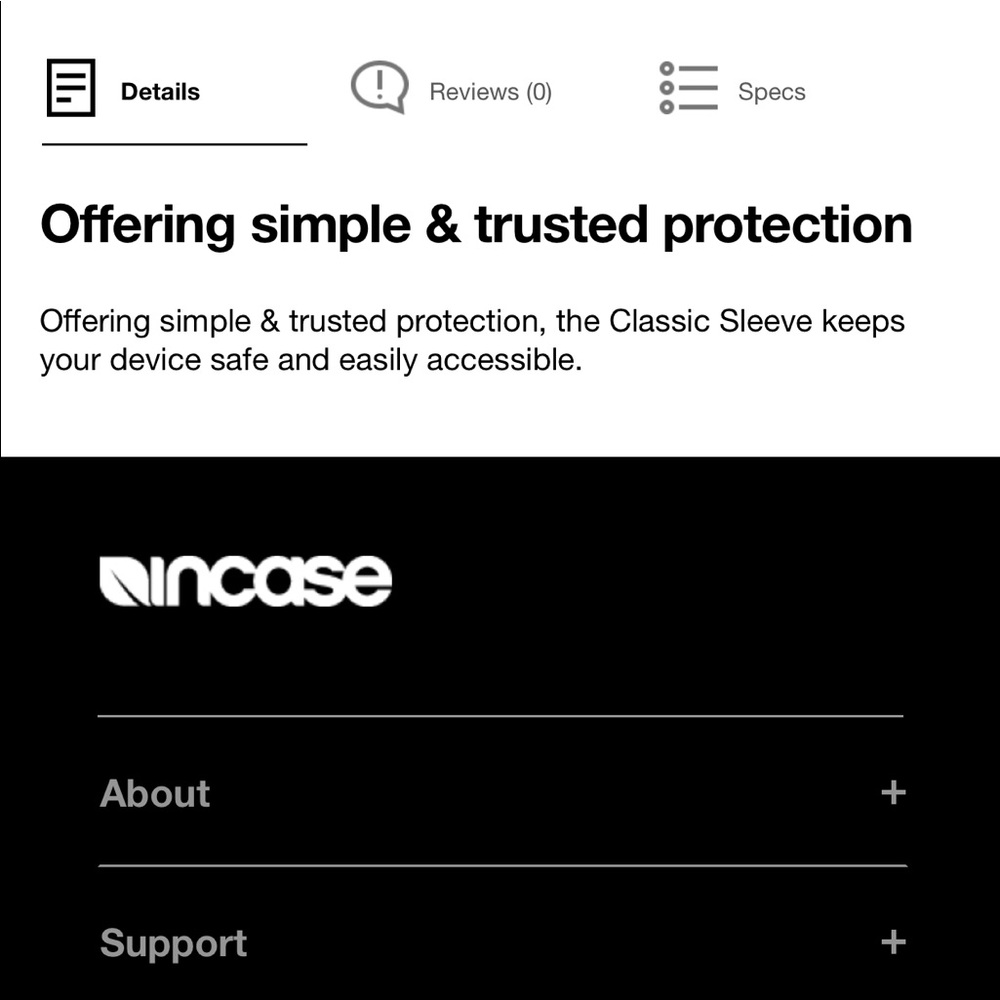The height and width of the screenshot is (1000, 1000).
Task: Click the Support footer heading
Action: (x=173, y=944)
